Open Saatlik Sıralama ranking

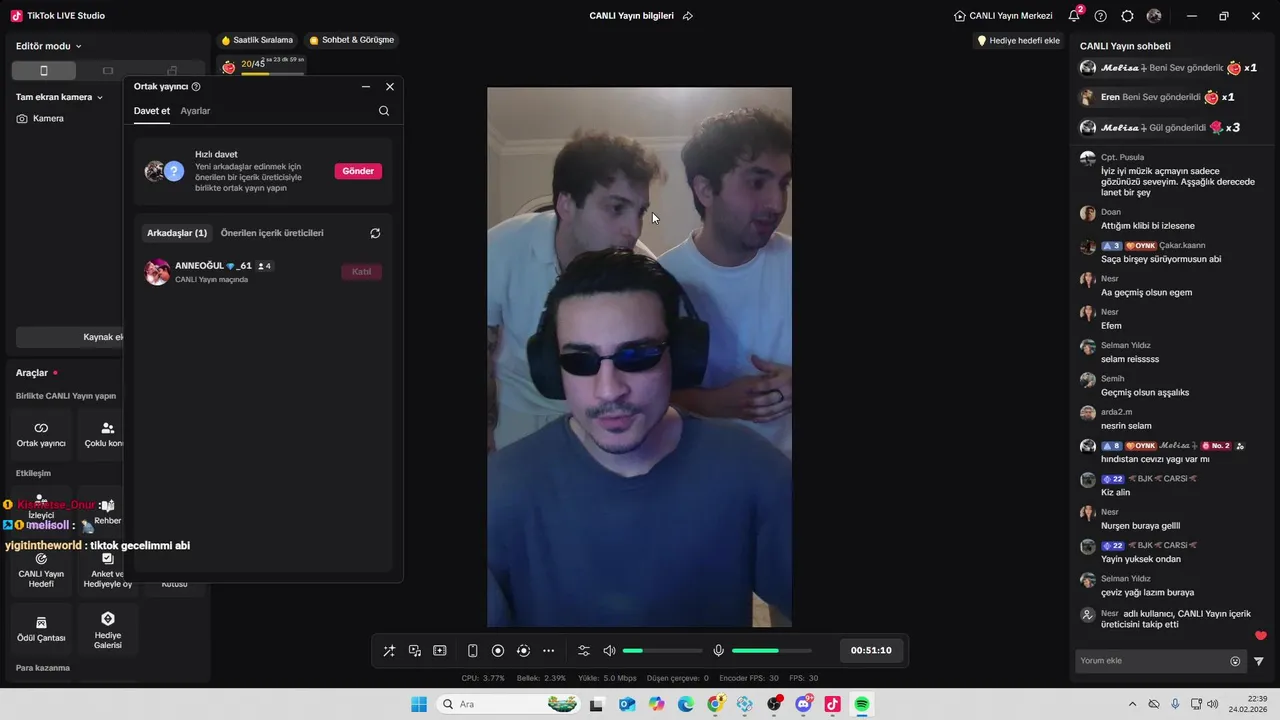[257, 40]
